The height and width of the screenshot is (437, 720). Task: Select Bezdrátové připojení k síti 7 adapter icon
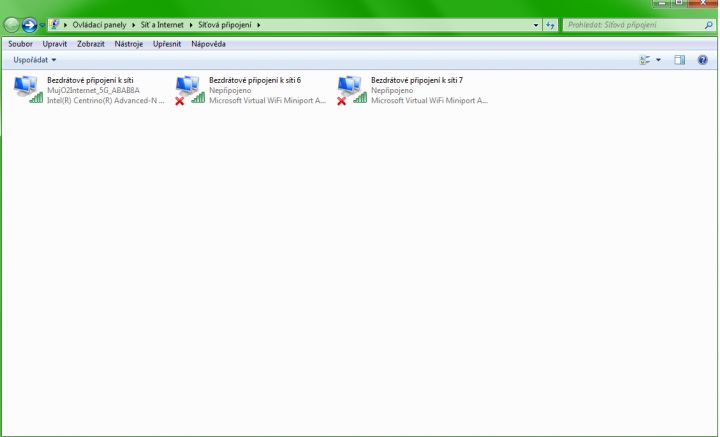pos(352,90)
